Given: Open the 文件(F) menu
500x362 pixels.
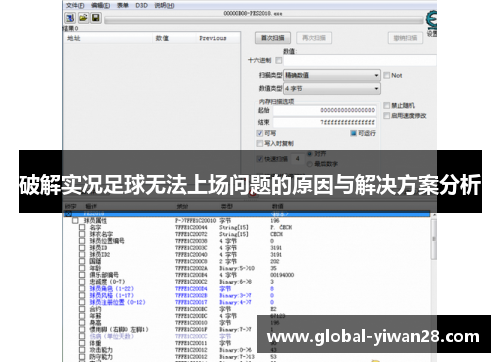Looking at the screenshot, I should point(75,5).
